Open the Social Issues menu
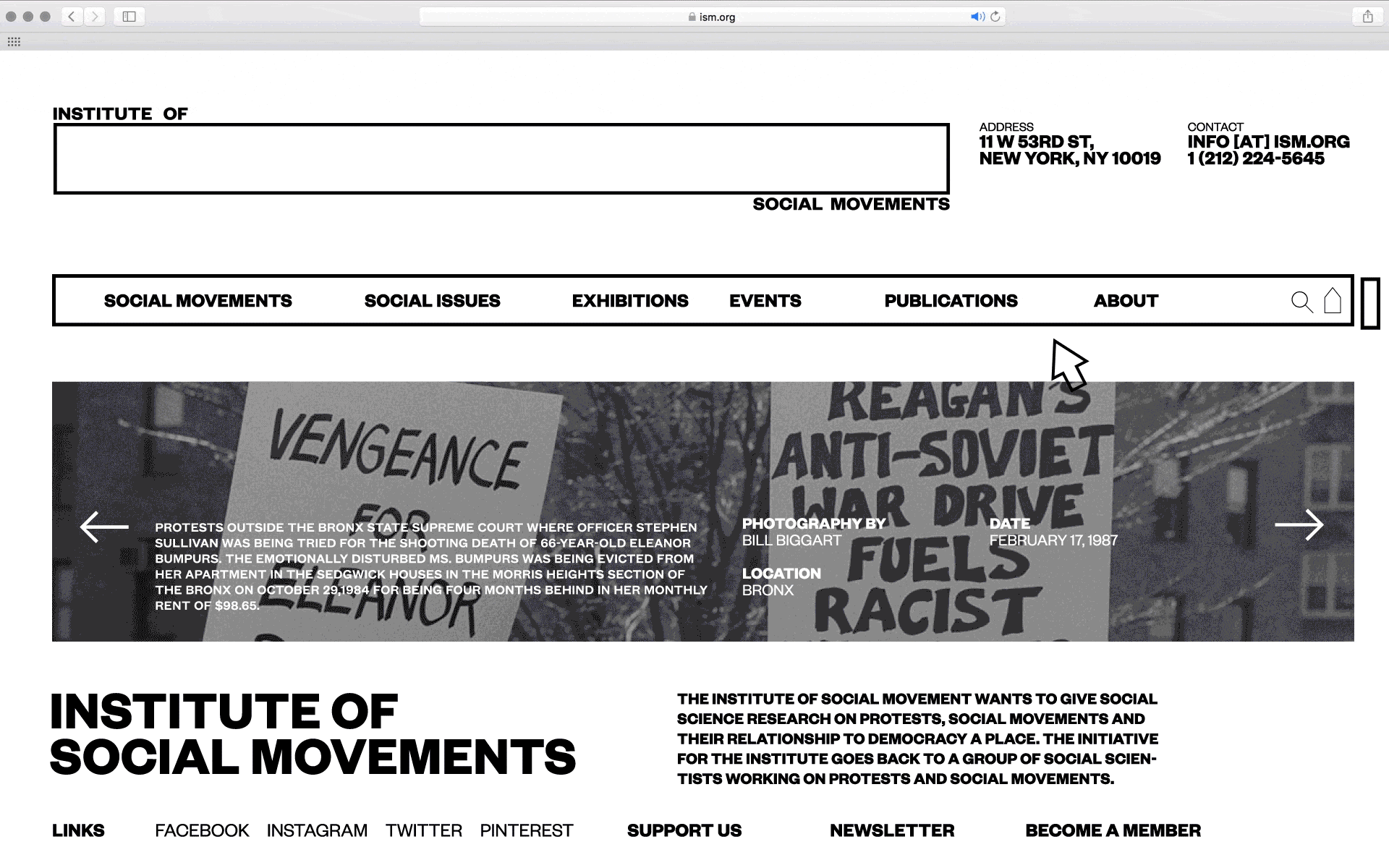This screenshot has height=868, width=1389. (x=432, y=301)
